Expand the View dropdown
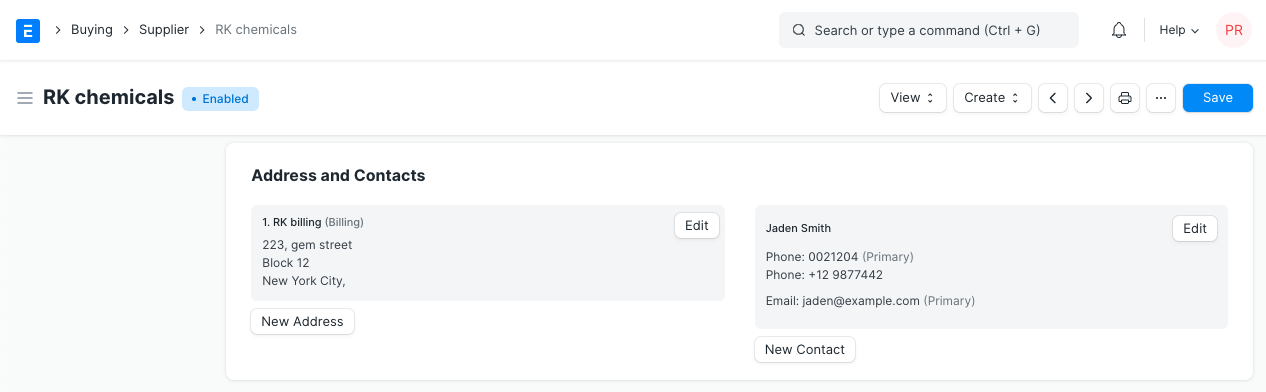1266x392 pixels. (913, 98)
